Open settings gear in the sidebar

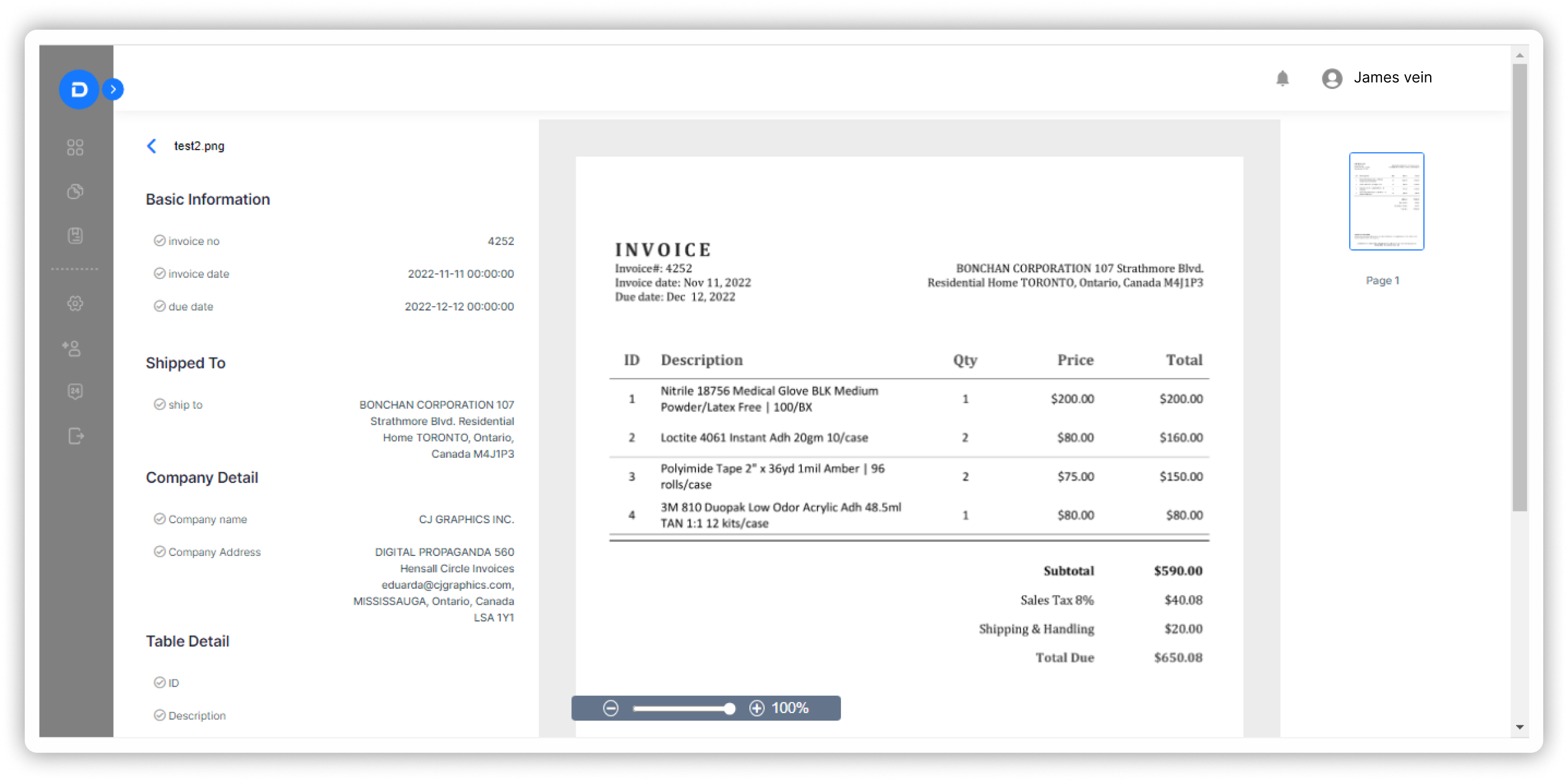point(75,304)
